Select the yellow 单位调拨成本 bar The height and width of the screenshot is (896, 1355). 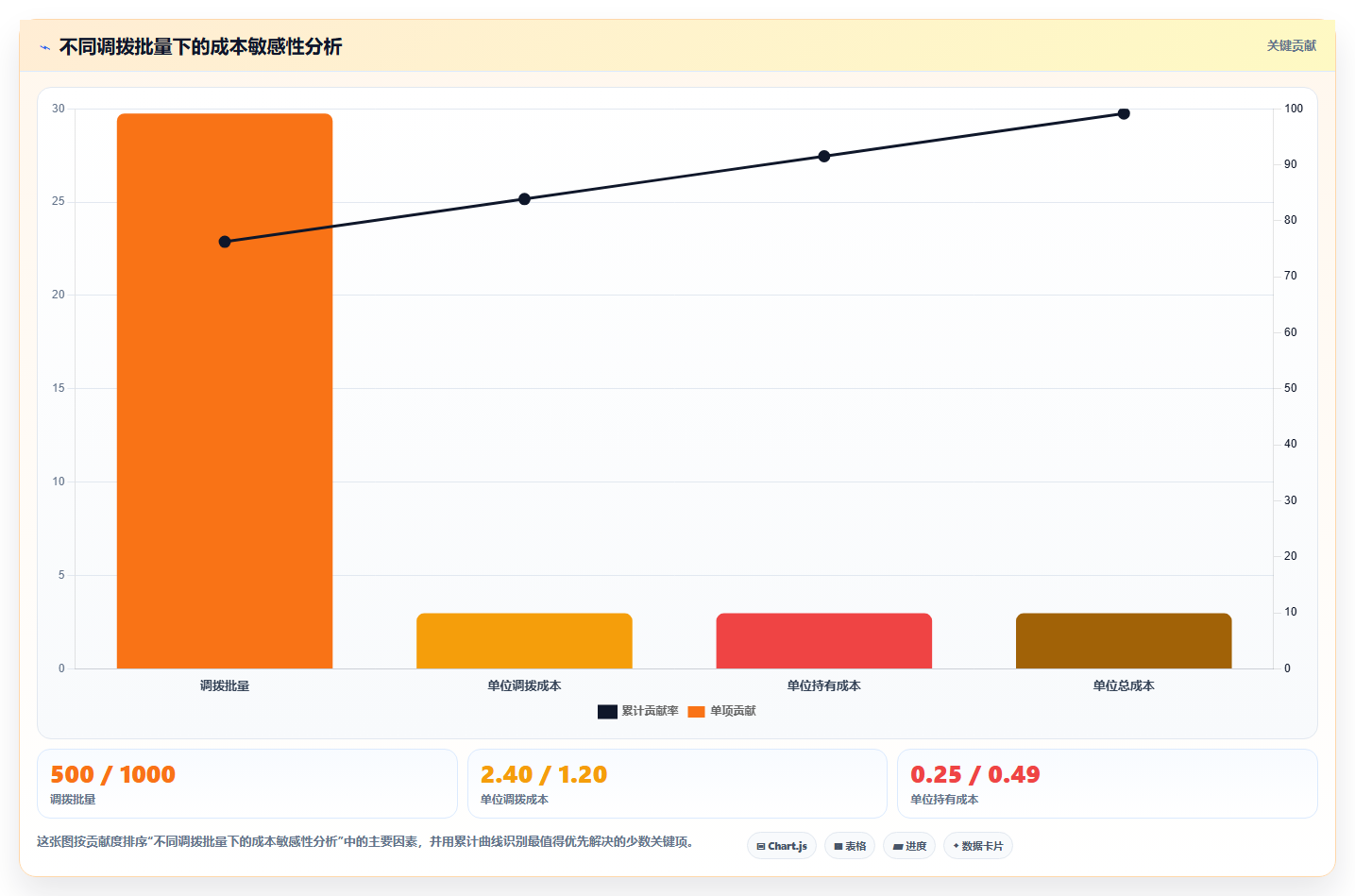click(524, 641)
